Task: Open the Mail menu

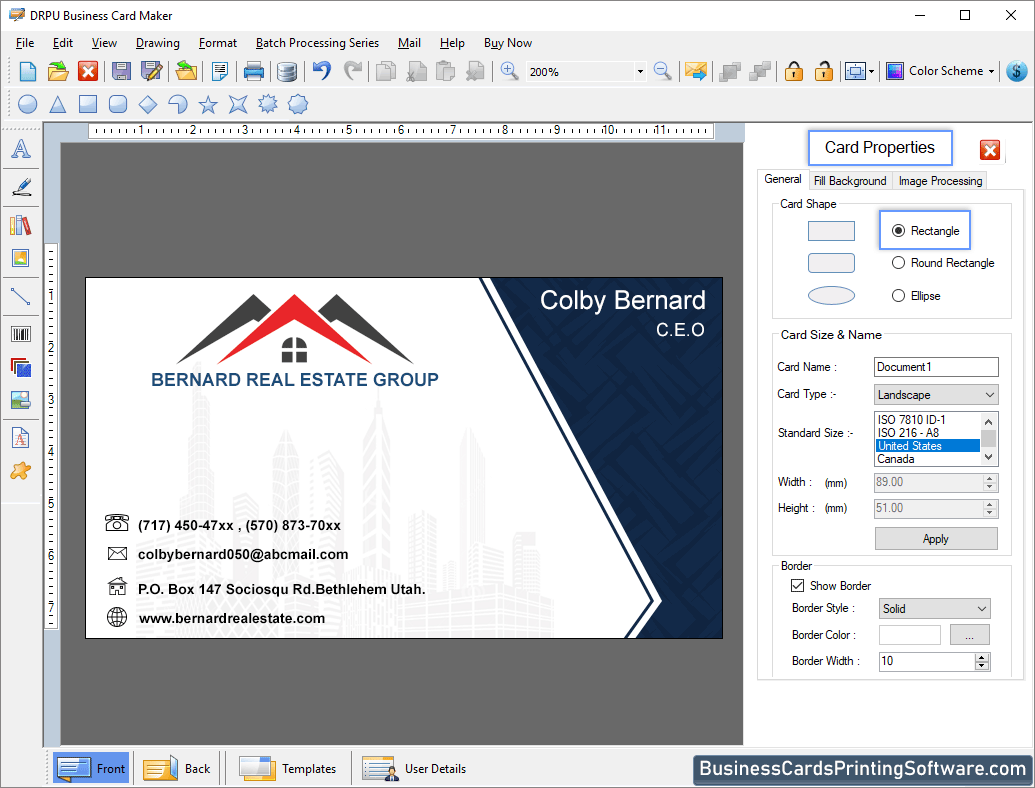Action: [409, 43]
